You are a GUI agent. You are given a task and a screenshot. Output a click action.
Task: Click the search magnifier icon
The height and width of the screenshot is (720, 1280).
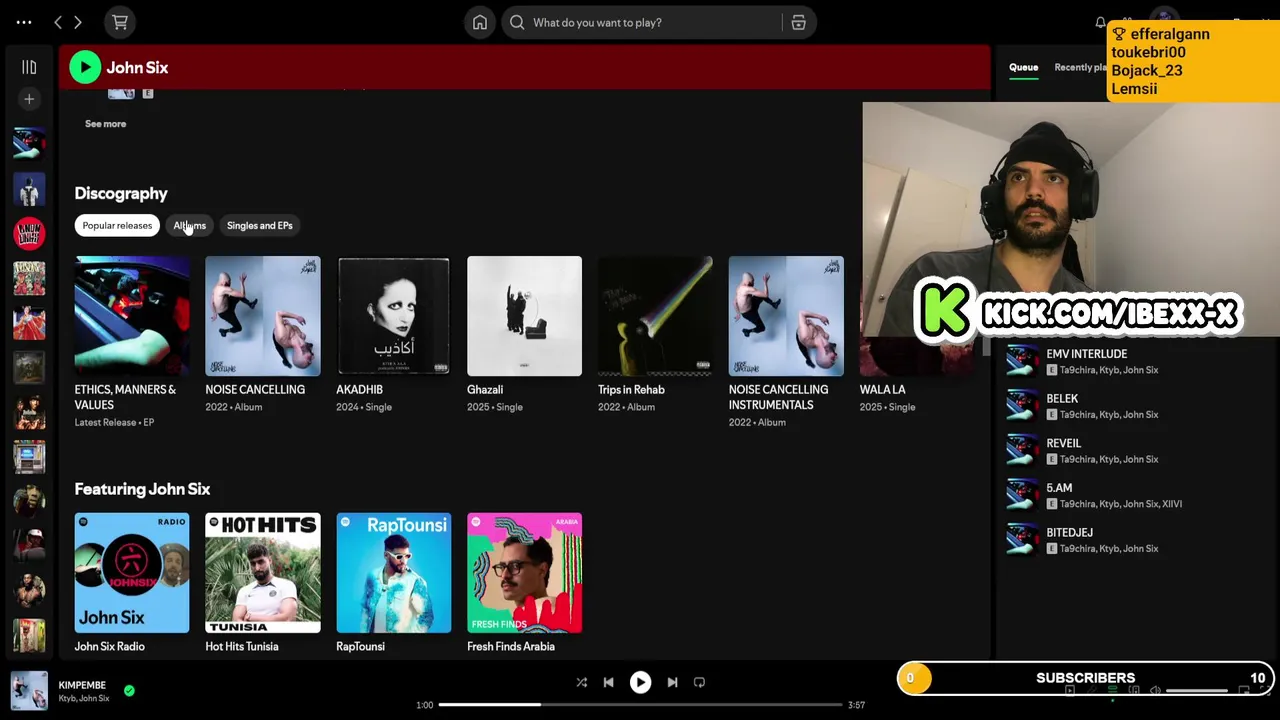pos(517,22)
